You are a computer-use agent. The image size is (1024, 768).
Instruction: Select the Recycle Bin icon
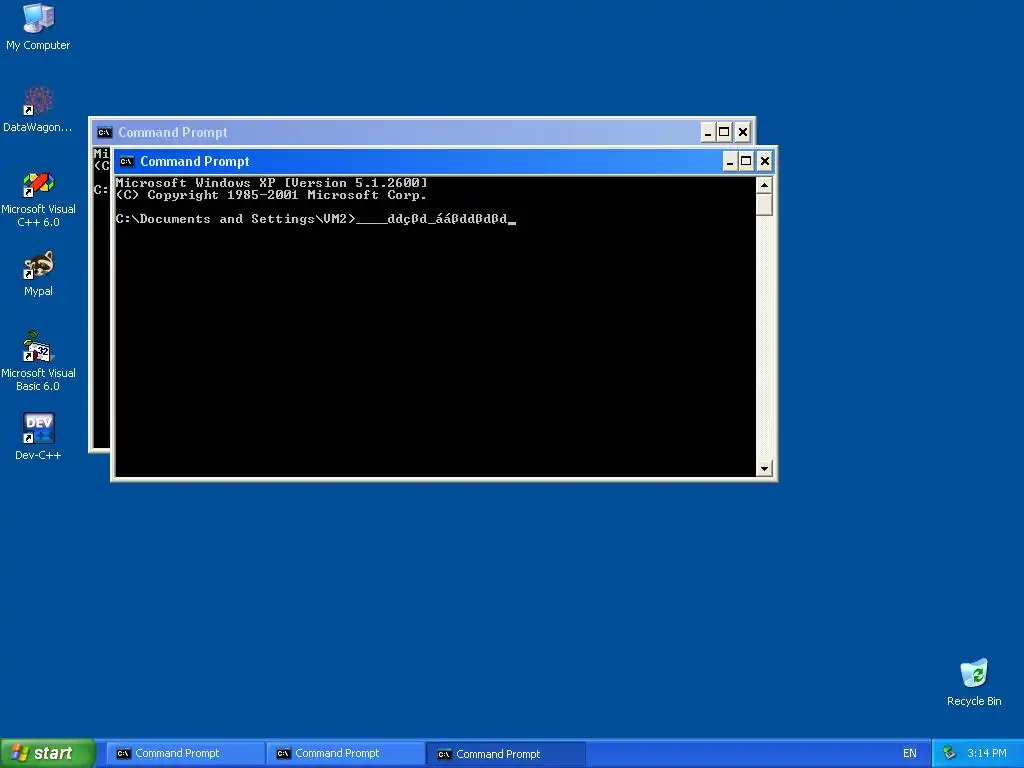(x=974, y=682)
